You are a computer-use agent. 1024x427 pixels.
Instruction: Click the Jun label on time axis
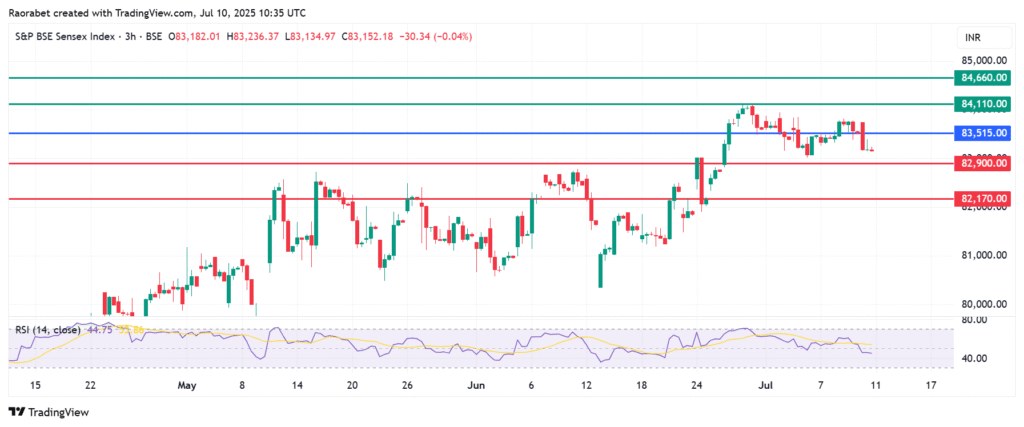coord(477,384)
